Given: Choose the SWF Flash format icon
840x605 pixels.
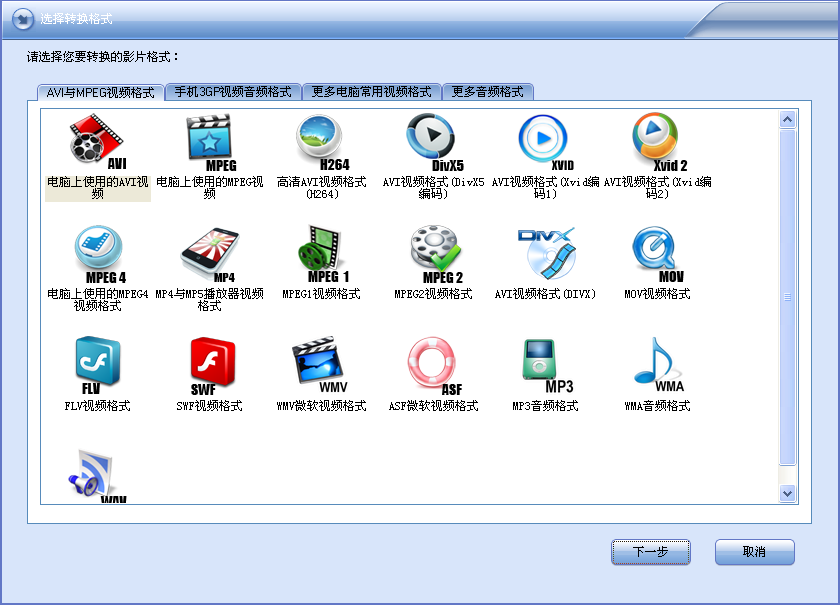Looking at the screenshot, I should pos(209,365).
